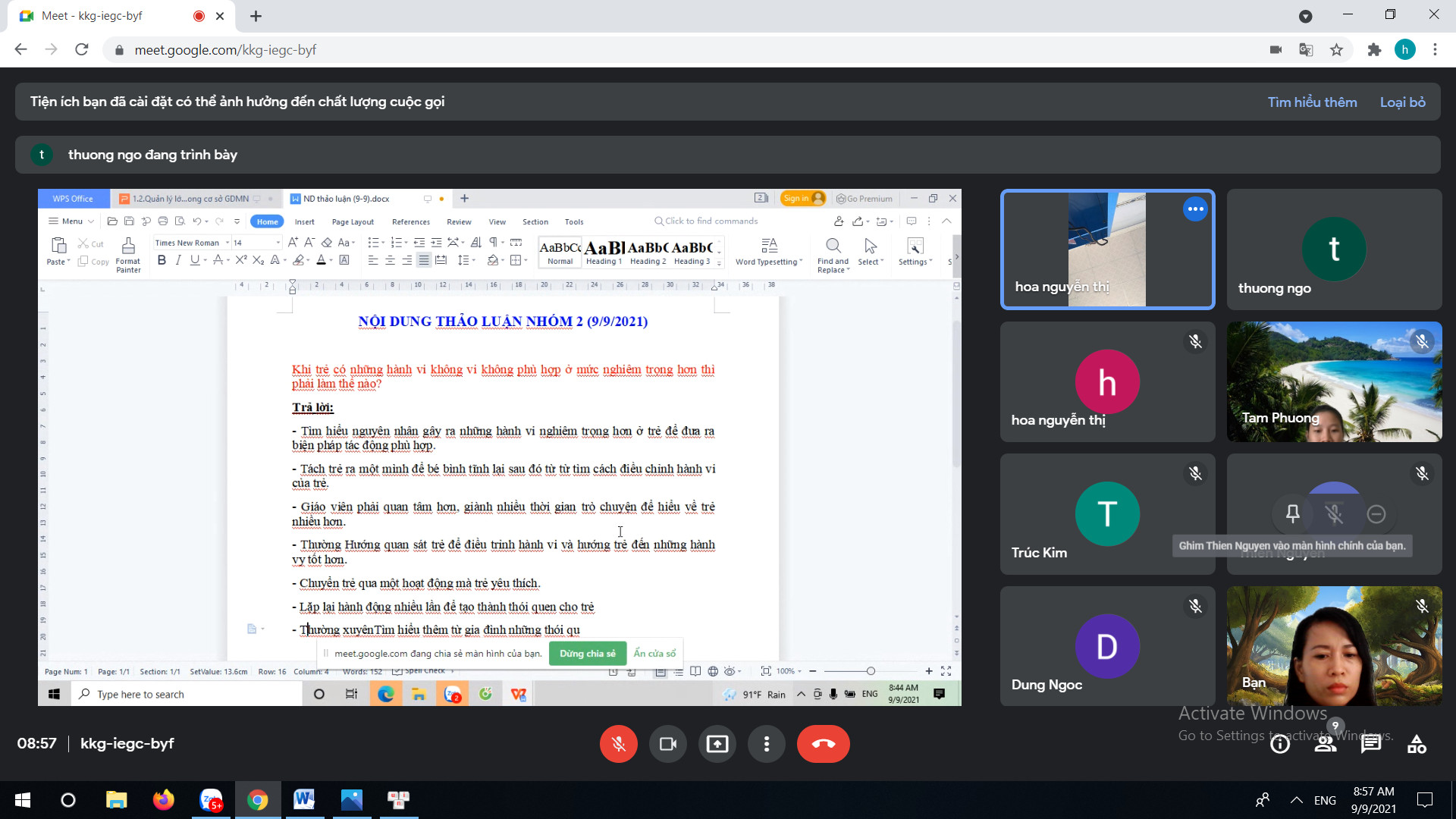
Task: Toggle camera in Meet call bar
Action: click(667, 744)
